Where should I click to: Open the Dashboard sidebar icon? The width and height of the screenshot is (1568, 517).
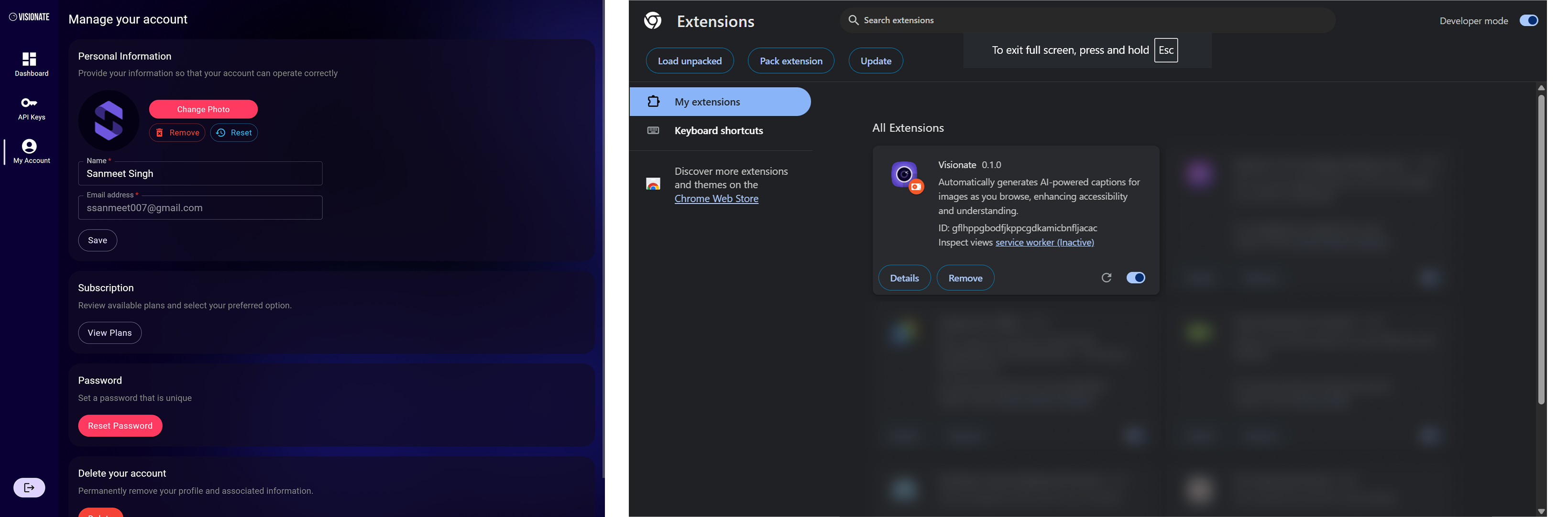(x=29, y=59)
